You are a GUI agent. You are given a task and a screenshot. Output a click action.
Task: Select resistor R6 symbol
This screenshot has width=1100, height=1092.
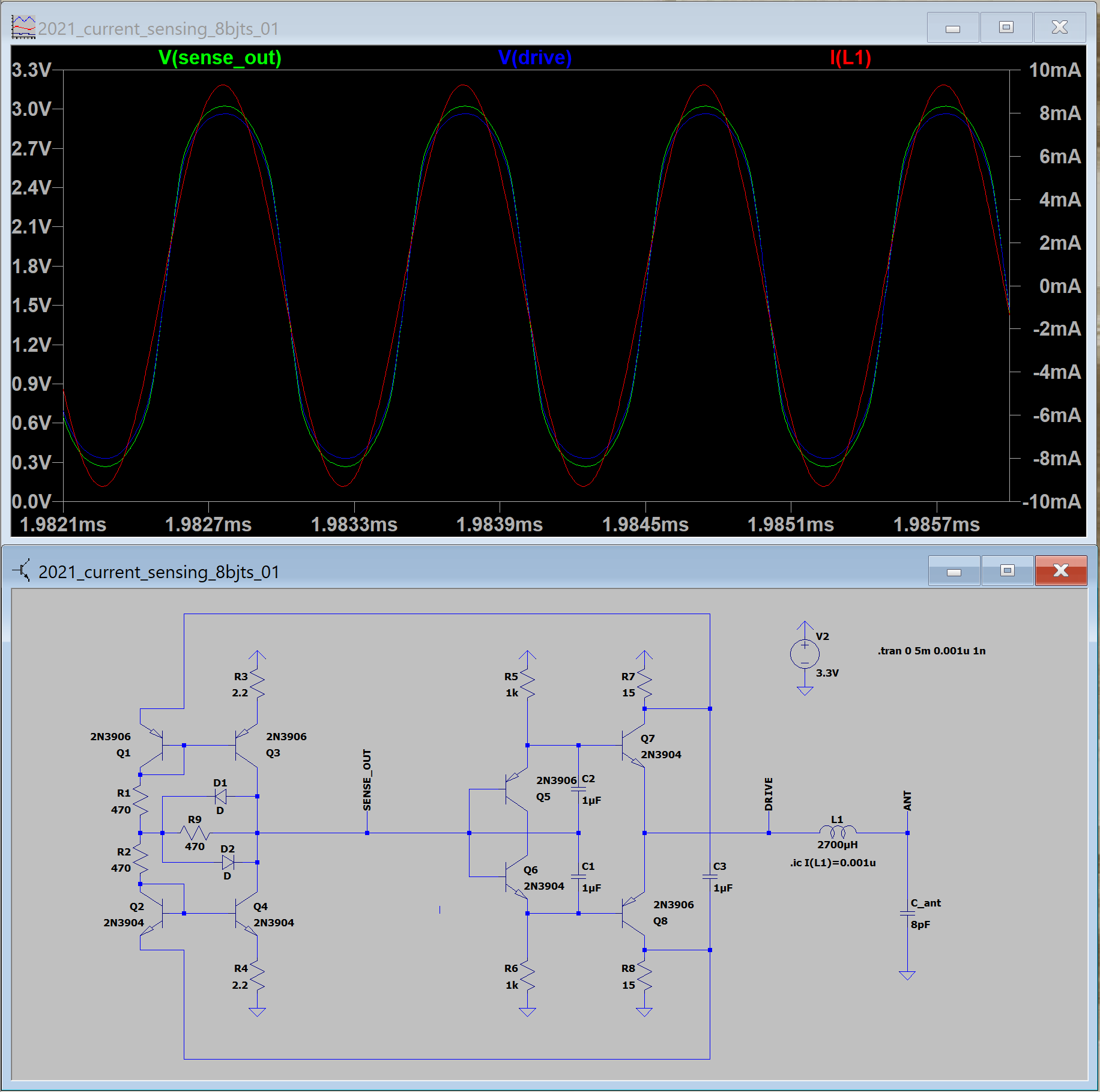click(x=527, y=976)
